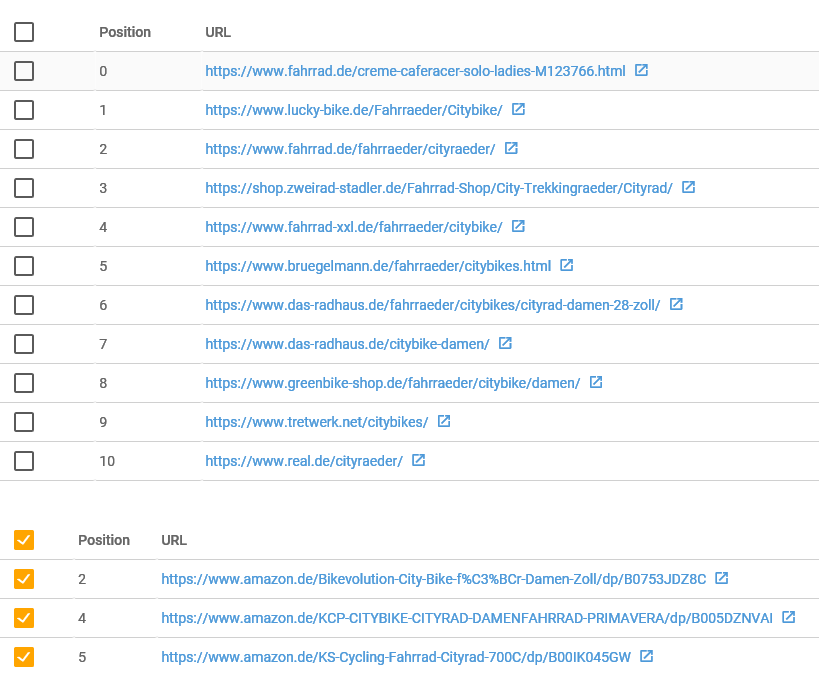
Task: Follow the real.de/cityraeder/ link
Action: pyautogui.click(x=304, y=461)
